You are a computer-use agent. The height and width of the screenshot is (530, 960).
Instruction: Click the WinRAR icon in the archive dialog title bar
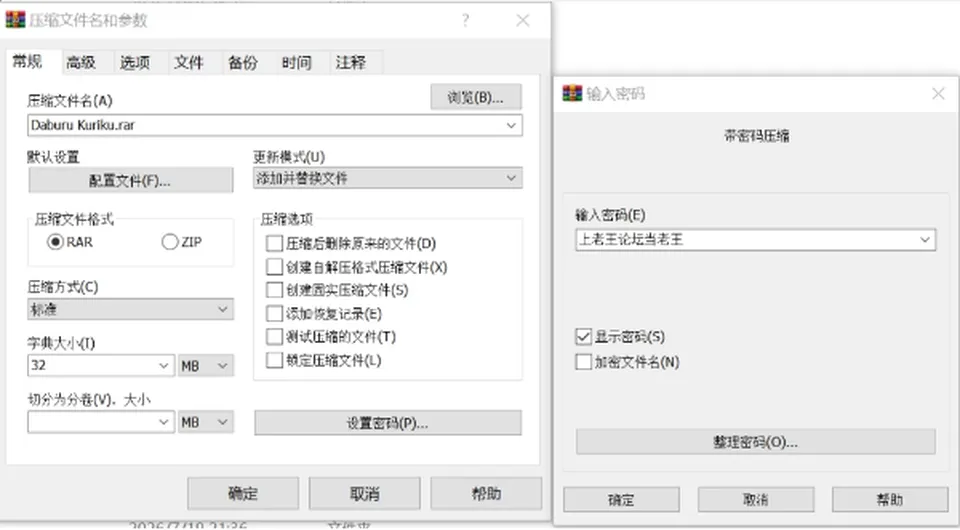point(15,20)
